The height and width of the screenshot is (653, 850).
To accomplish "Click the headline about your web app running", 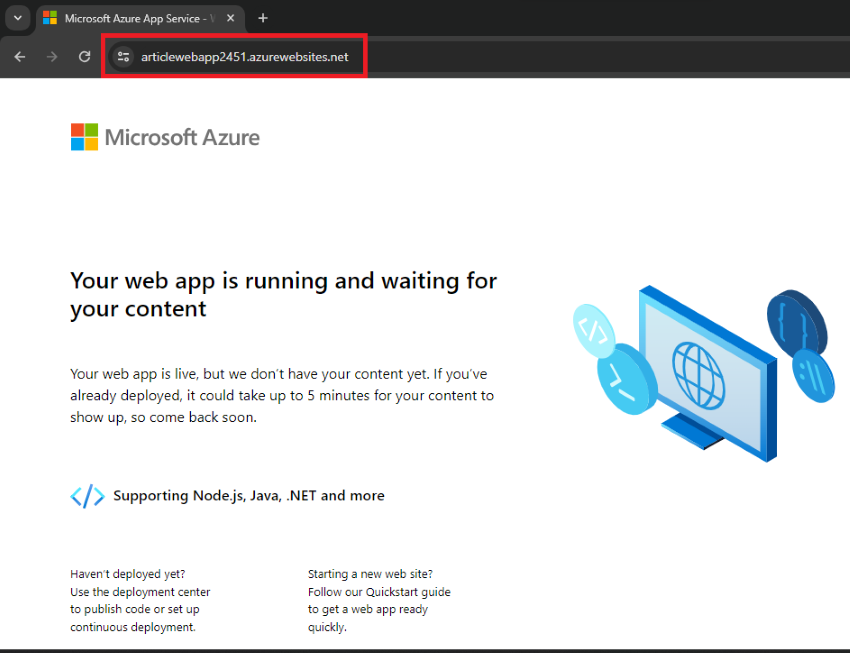I will pos(283,295).
